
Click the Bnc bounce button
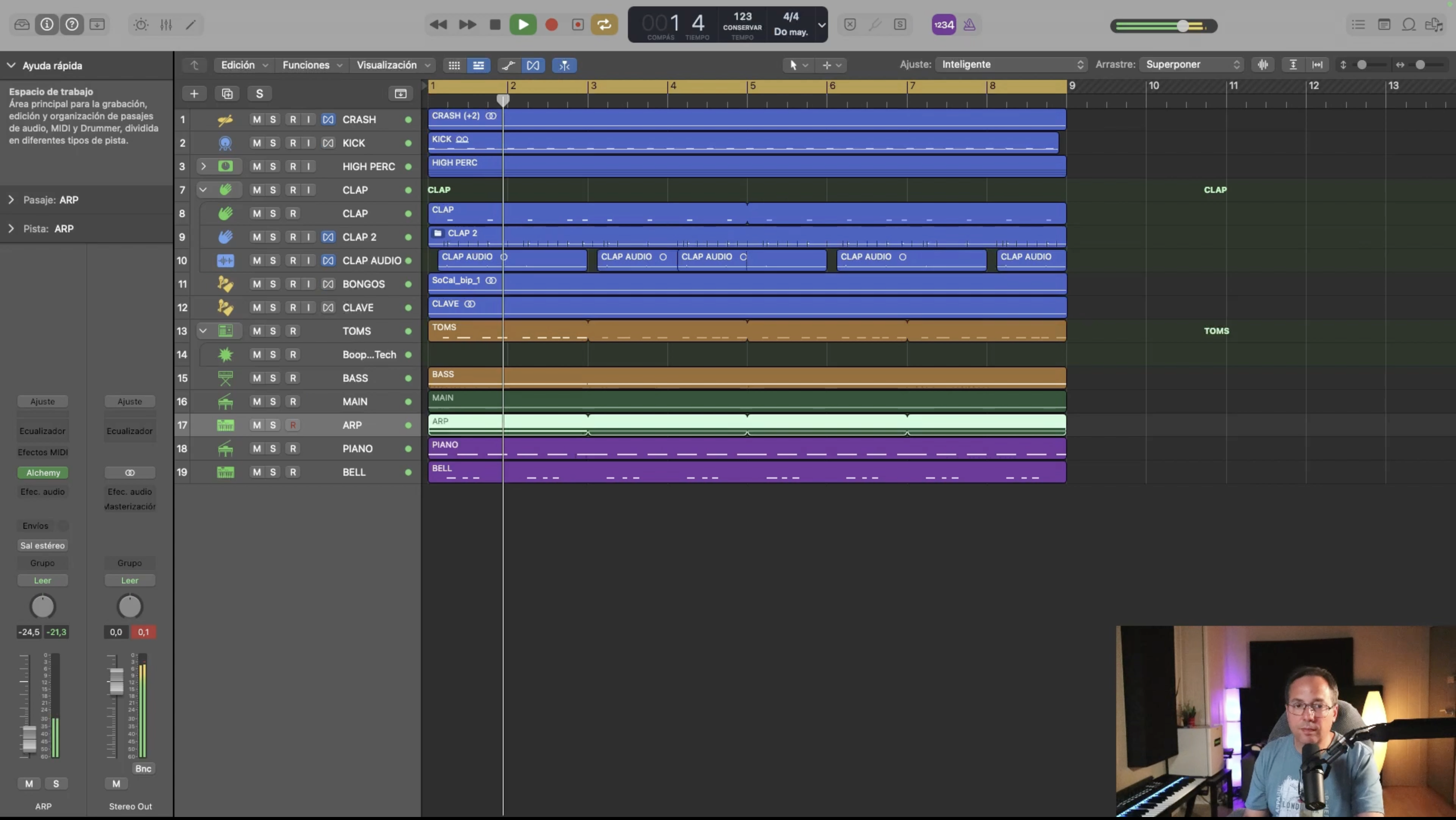143,768
